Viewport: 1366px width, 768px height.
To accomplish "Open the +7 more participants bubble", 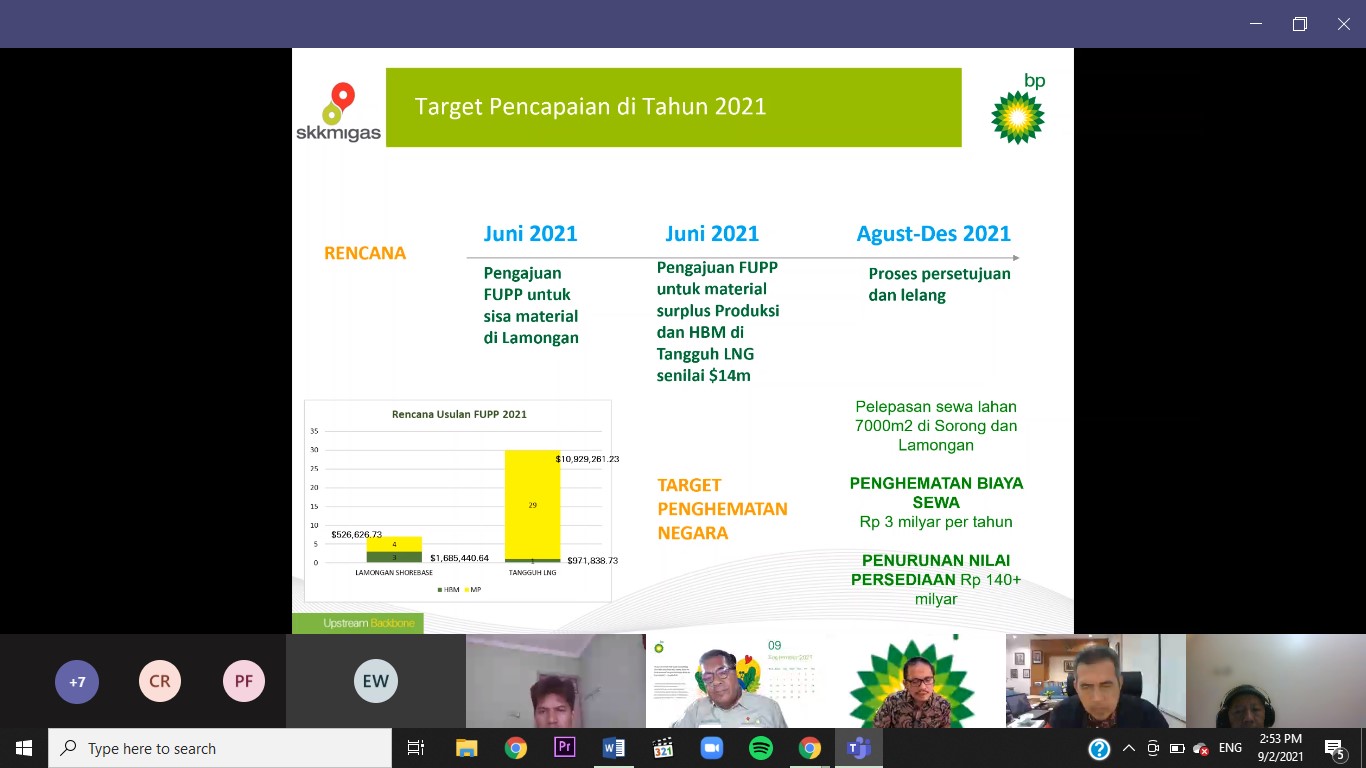I will coord(77,682).
